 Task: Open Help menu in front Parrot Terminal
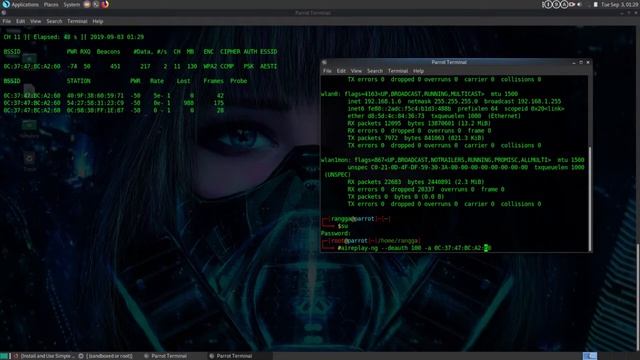418,71
